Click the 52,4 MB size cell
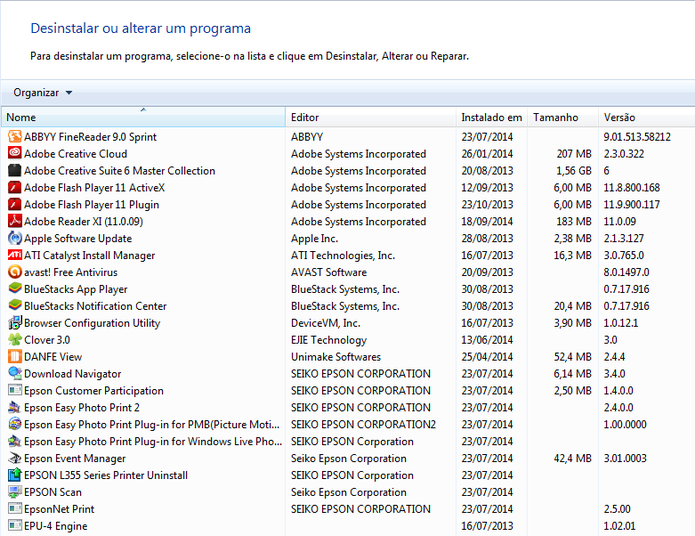Viewport: 695px width, 536px height. click(x=572, y=357)
